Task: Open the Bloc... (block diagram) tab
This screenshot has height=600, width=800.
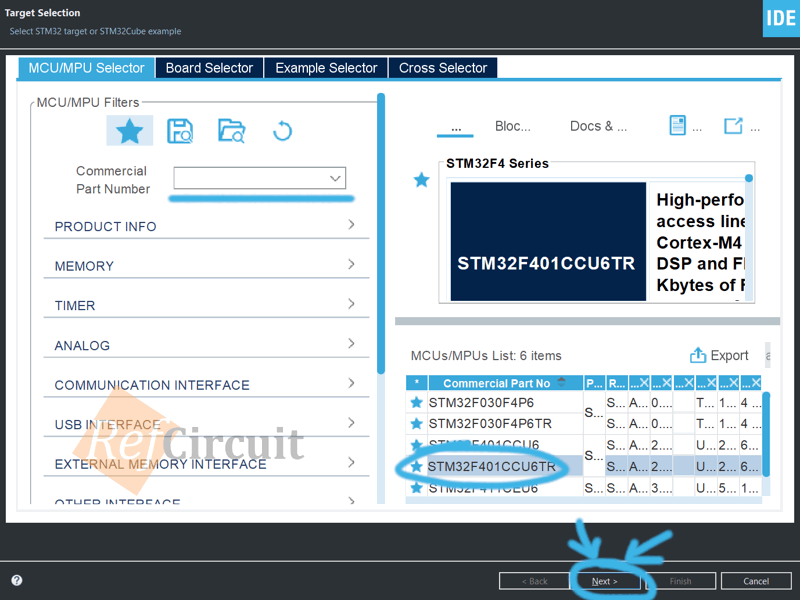Action: 513,126
